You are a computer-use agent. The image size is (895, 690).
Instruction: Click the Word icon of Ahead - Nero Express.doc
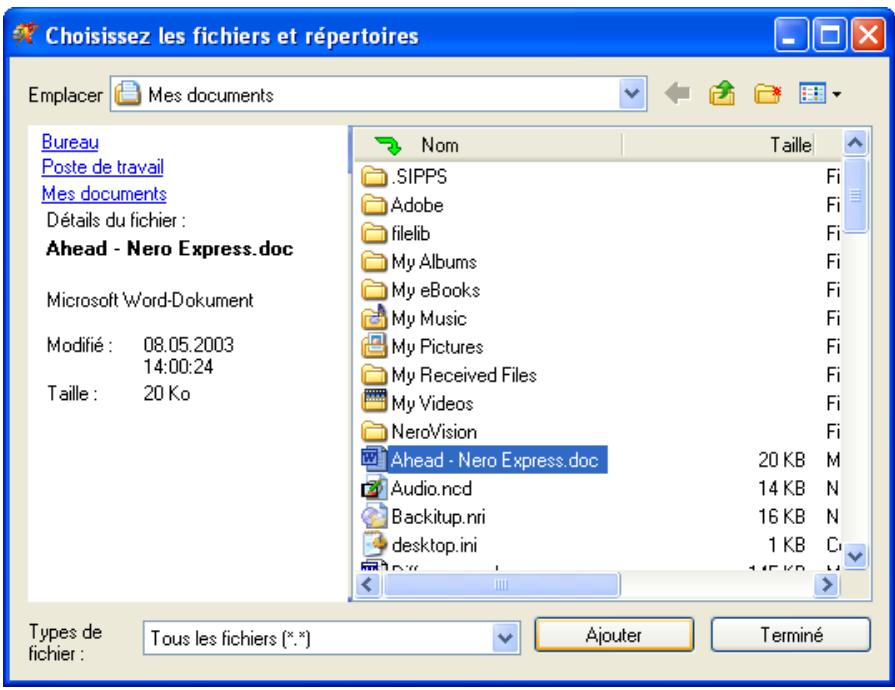[x=374, y=459]
